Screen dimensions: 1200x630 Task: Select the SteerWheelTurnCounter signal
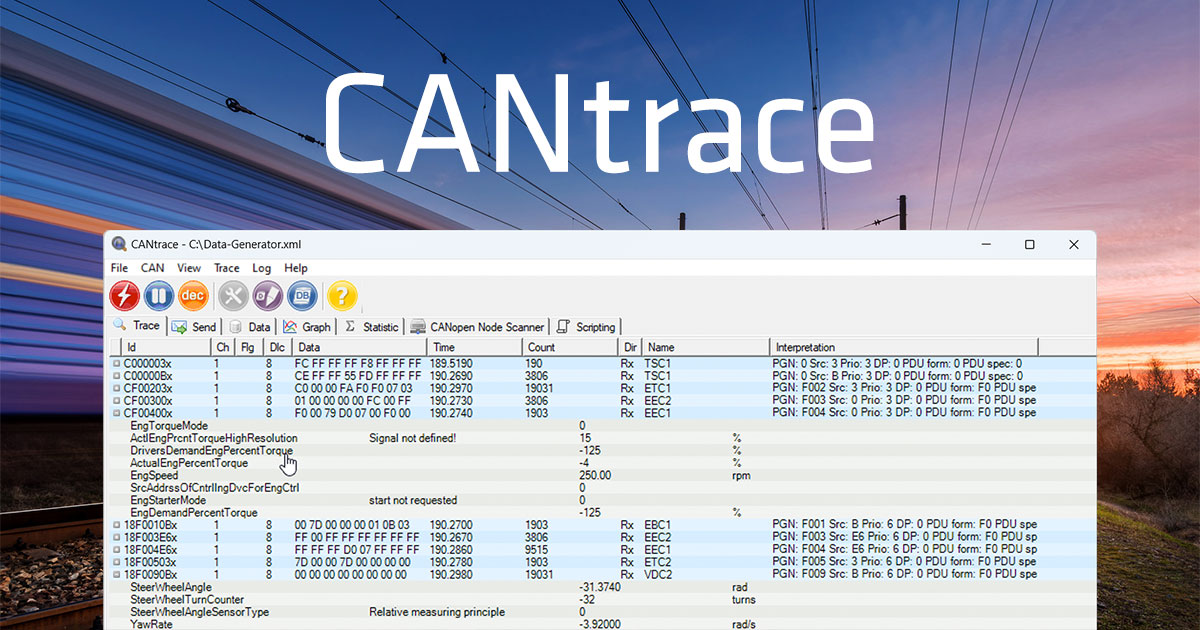point(187,600)
